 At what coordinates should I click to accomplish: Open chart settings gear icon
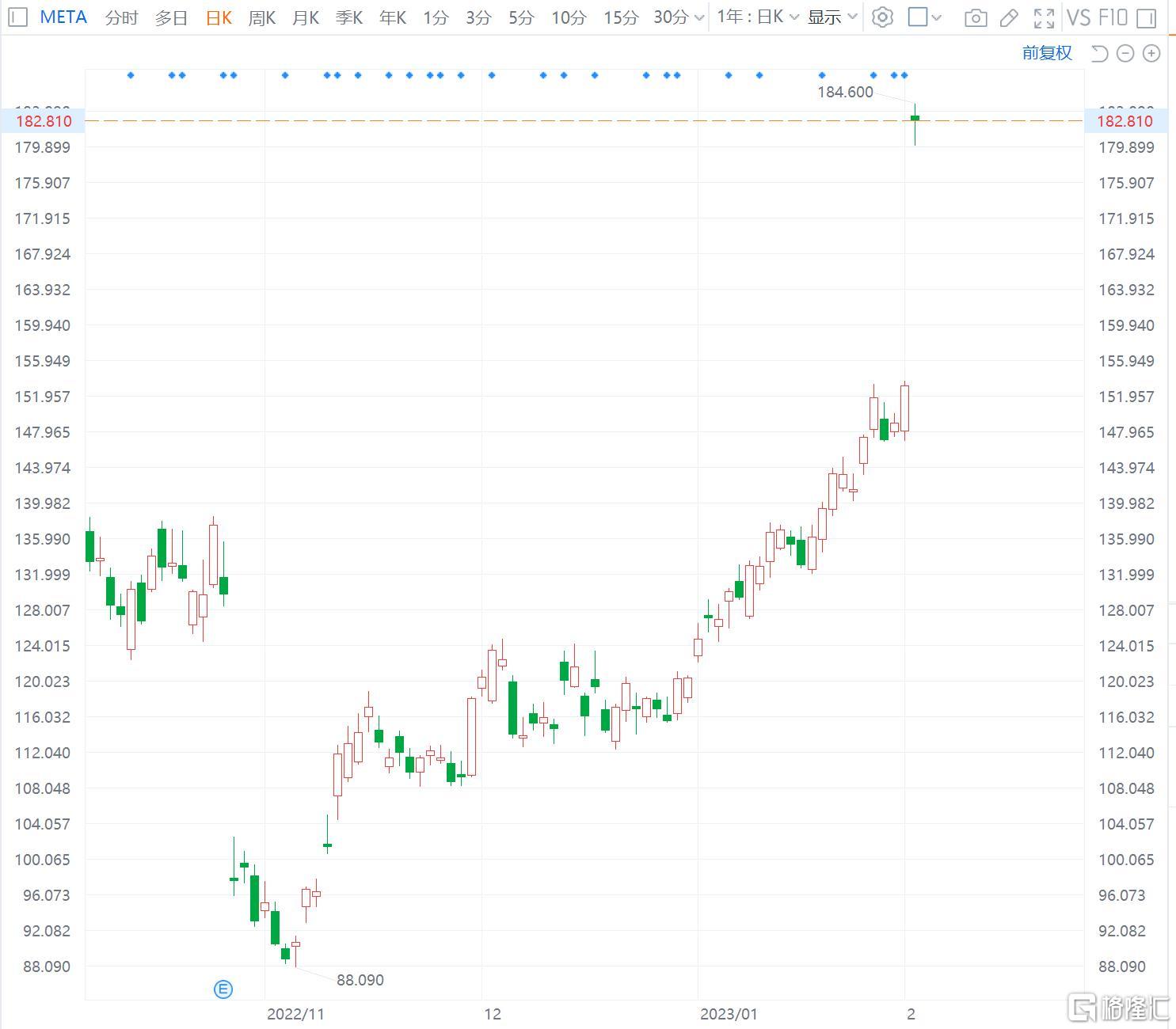click(881, 17)
